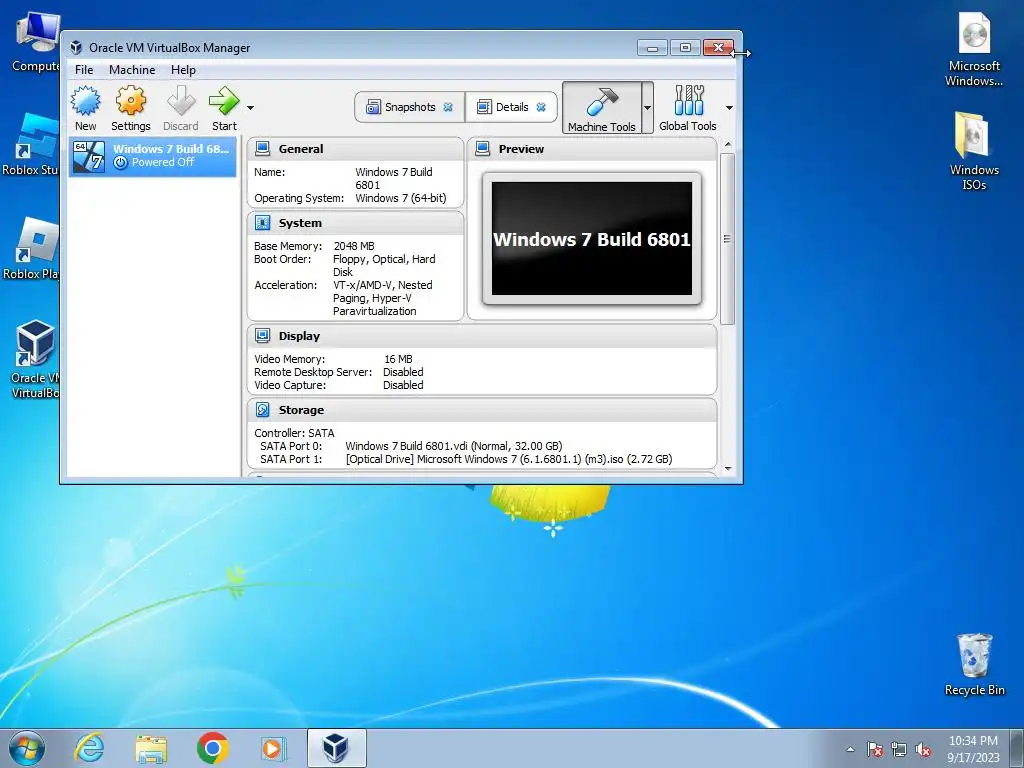Image resolution: width=1024 pixels, height=768 pixels.
Task: Select Windows 7 Build 6801 VM entry
Action: [153, 156]
